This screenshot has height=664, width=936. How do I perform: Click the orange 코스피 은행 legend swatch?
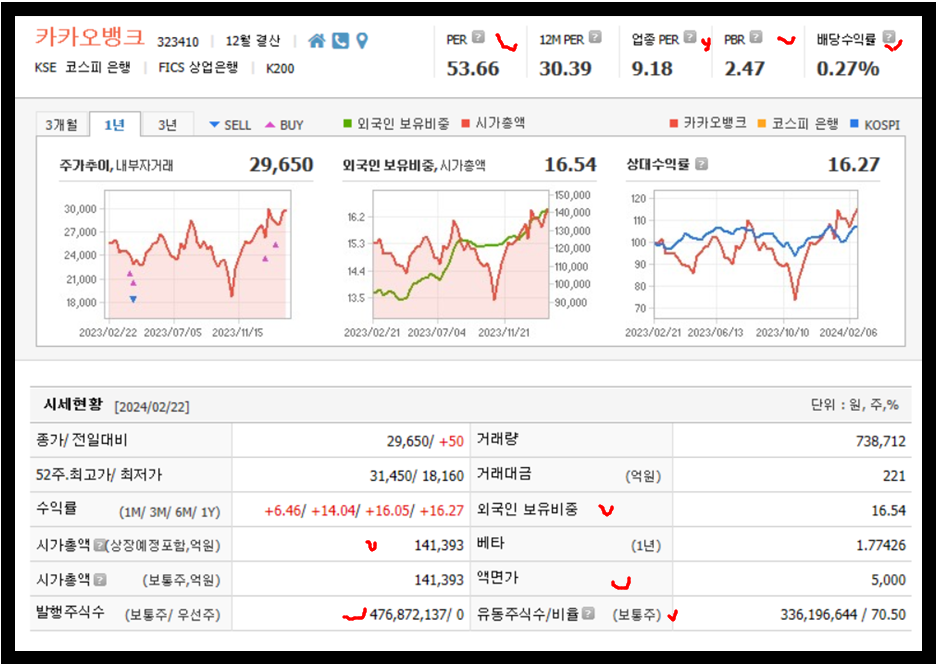click(761, 124)
